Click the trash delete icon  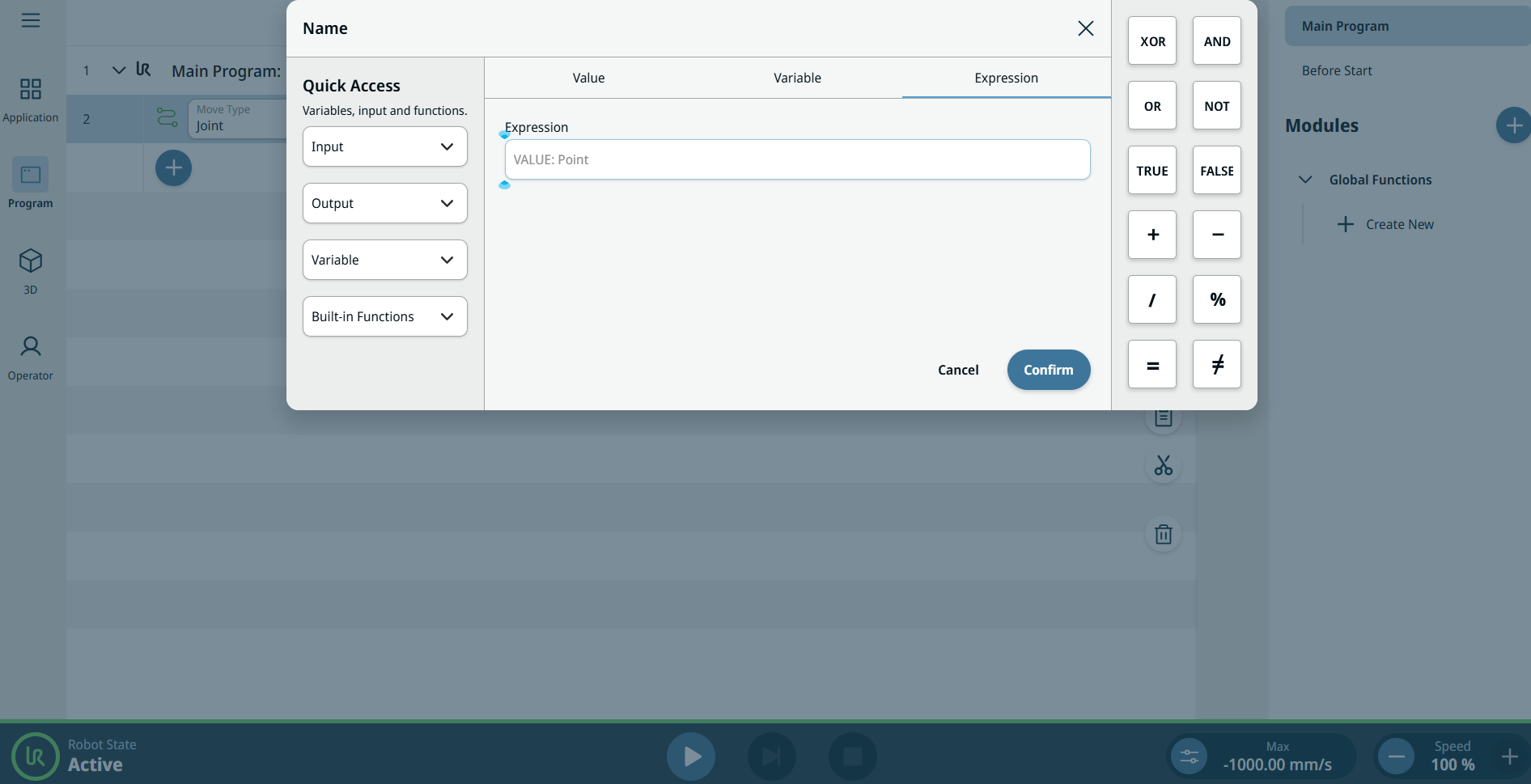[1163, 534]
